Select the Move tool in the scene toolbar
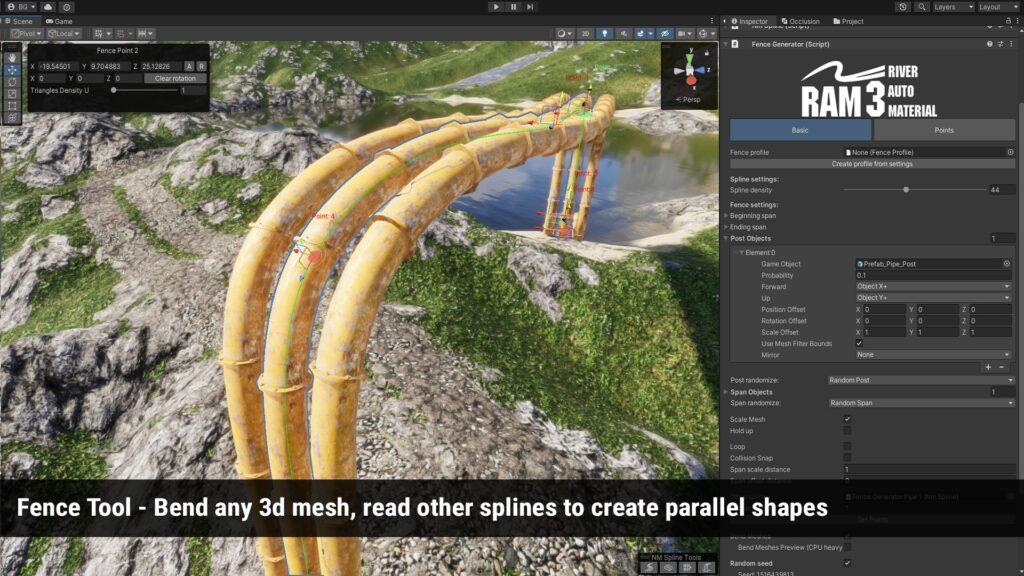1024x576 pixels. (x=12, y=70)
